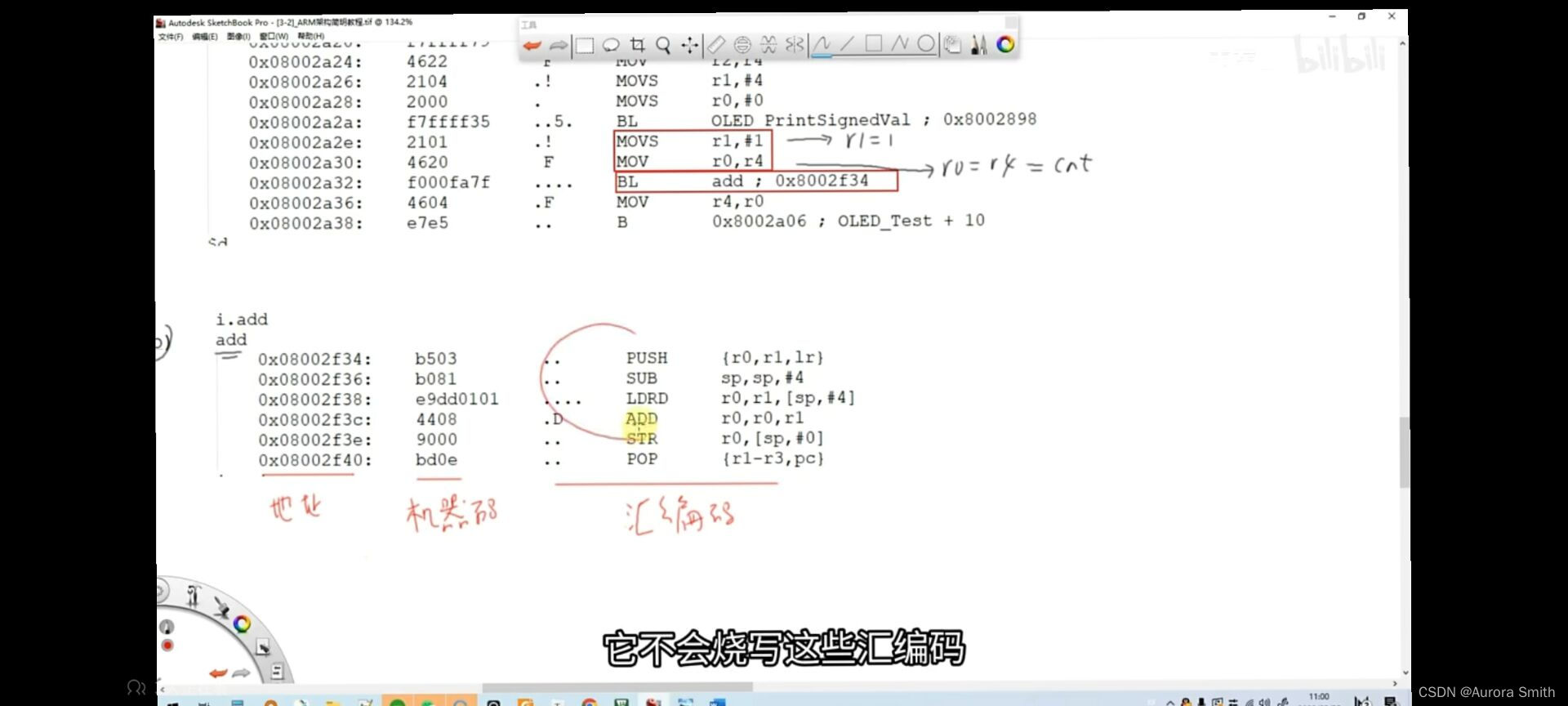Click the volume icon in system tray
1568x706 pixels.
(x=1264, y=702)
